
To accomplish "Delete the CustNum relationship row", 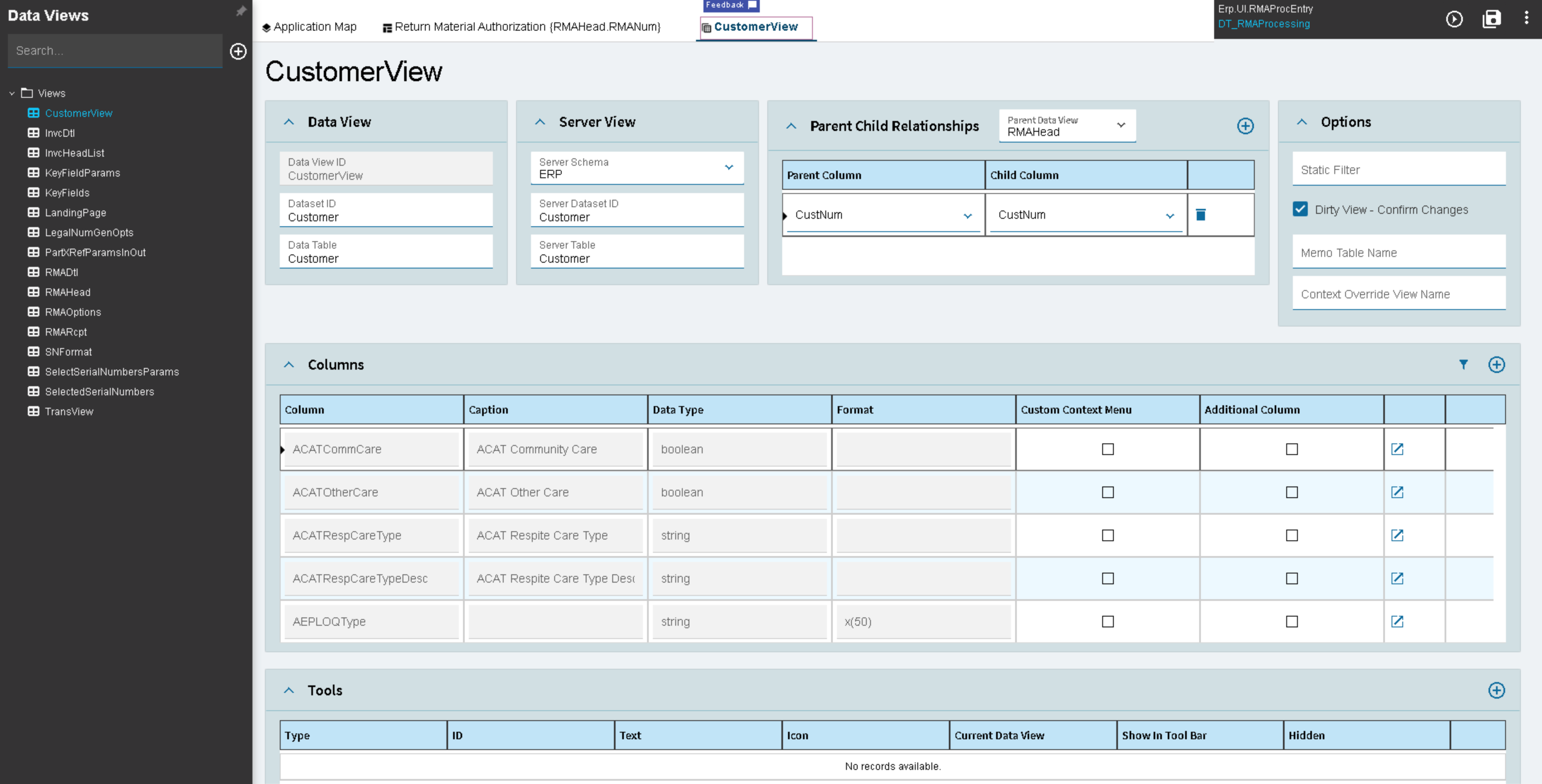I will (x=1200, y=215).
